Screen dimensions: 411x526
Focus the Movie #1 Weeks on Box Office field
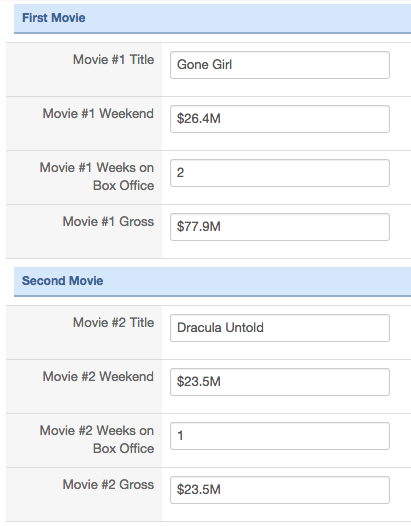coord(280,173)
